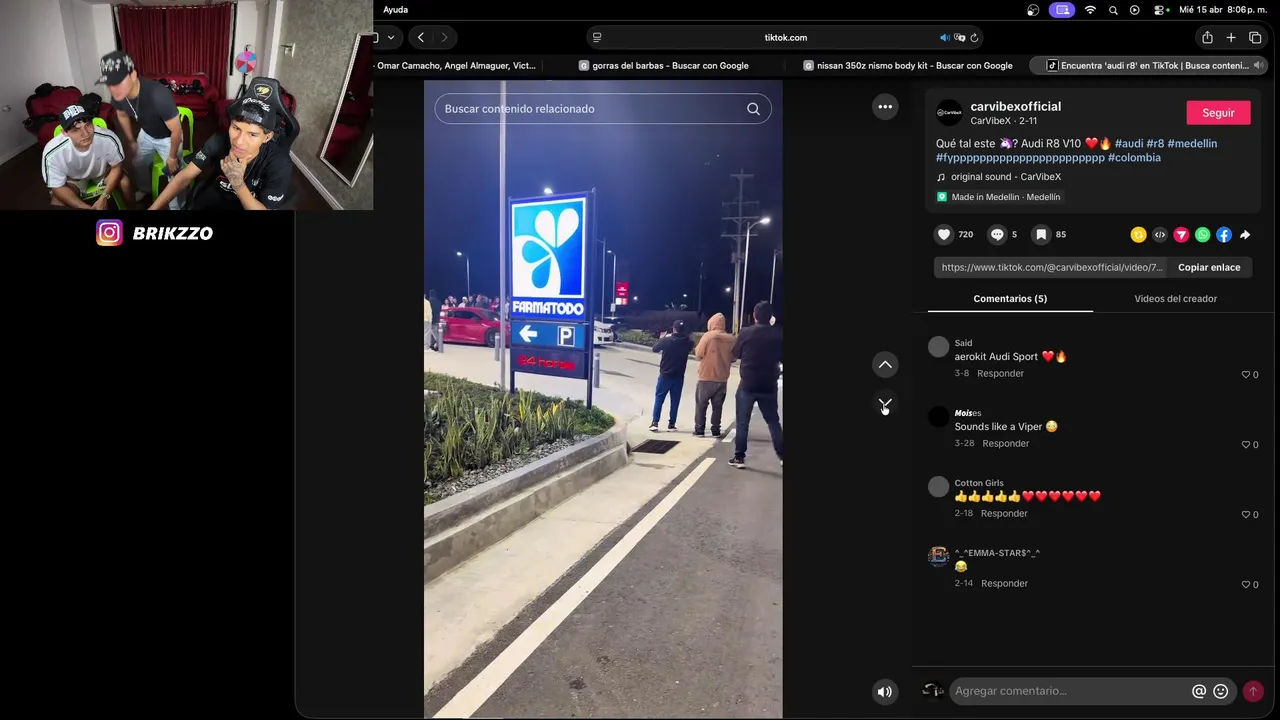Mute tab audio icon in address bar
Screen dimensions: 1280x720
tap(945, 37)
